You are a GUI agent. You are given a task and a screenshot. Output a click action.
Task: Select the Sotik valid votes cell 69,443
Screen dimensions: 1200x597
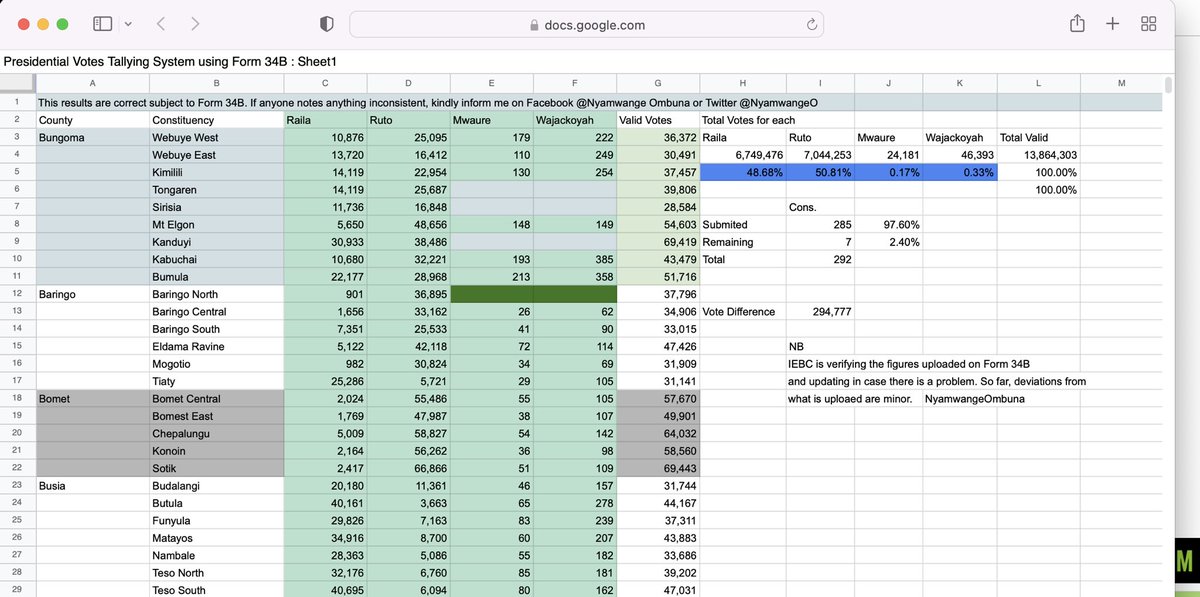(x=658, y=468)
